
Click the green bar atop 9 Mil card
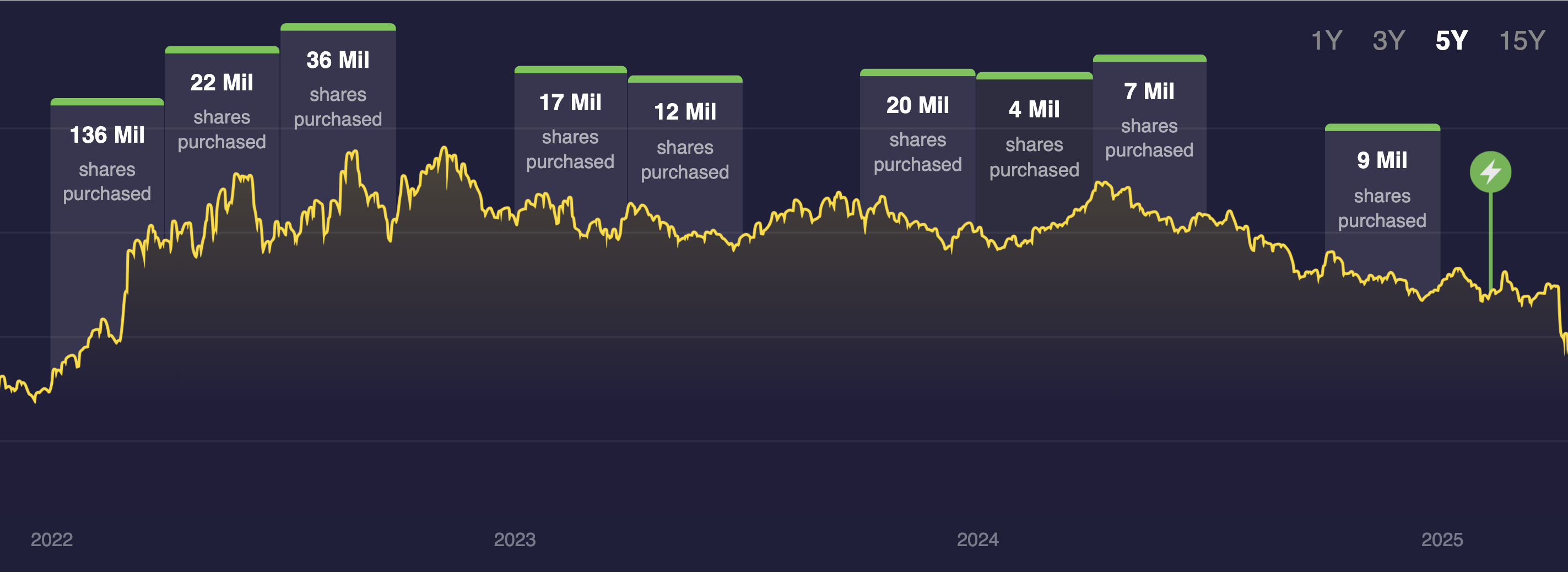1382,128
